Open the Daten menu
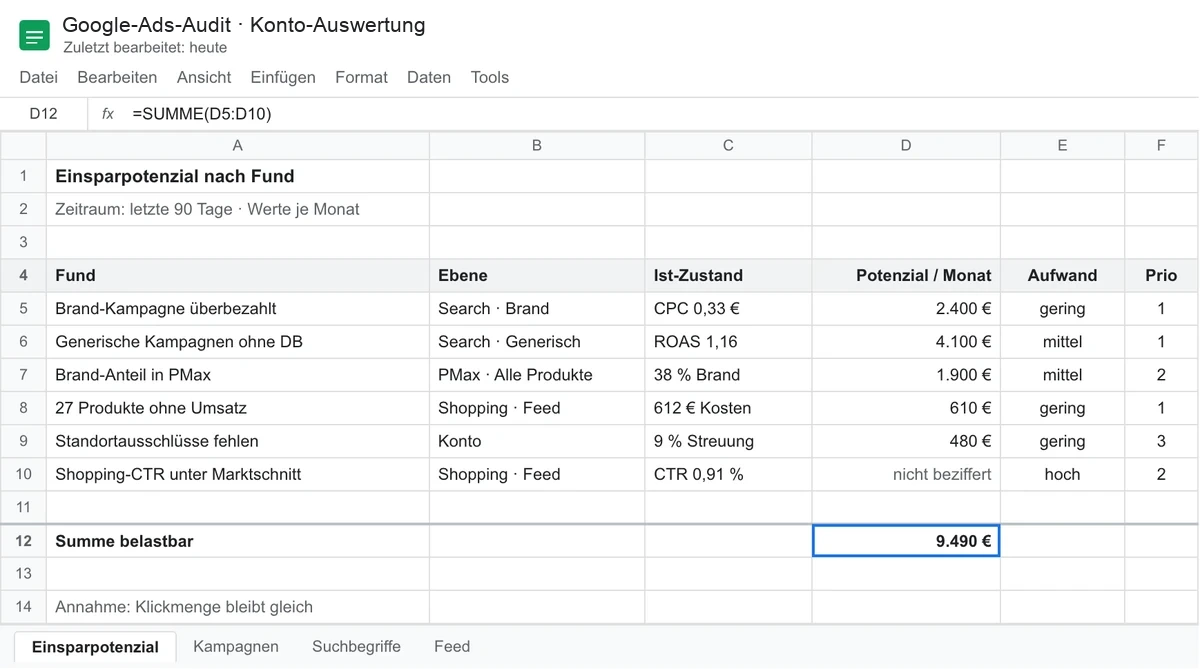 tap(429, 77)
